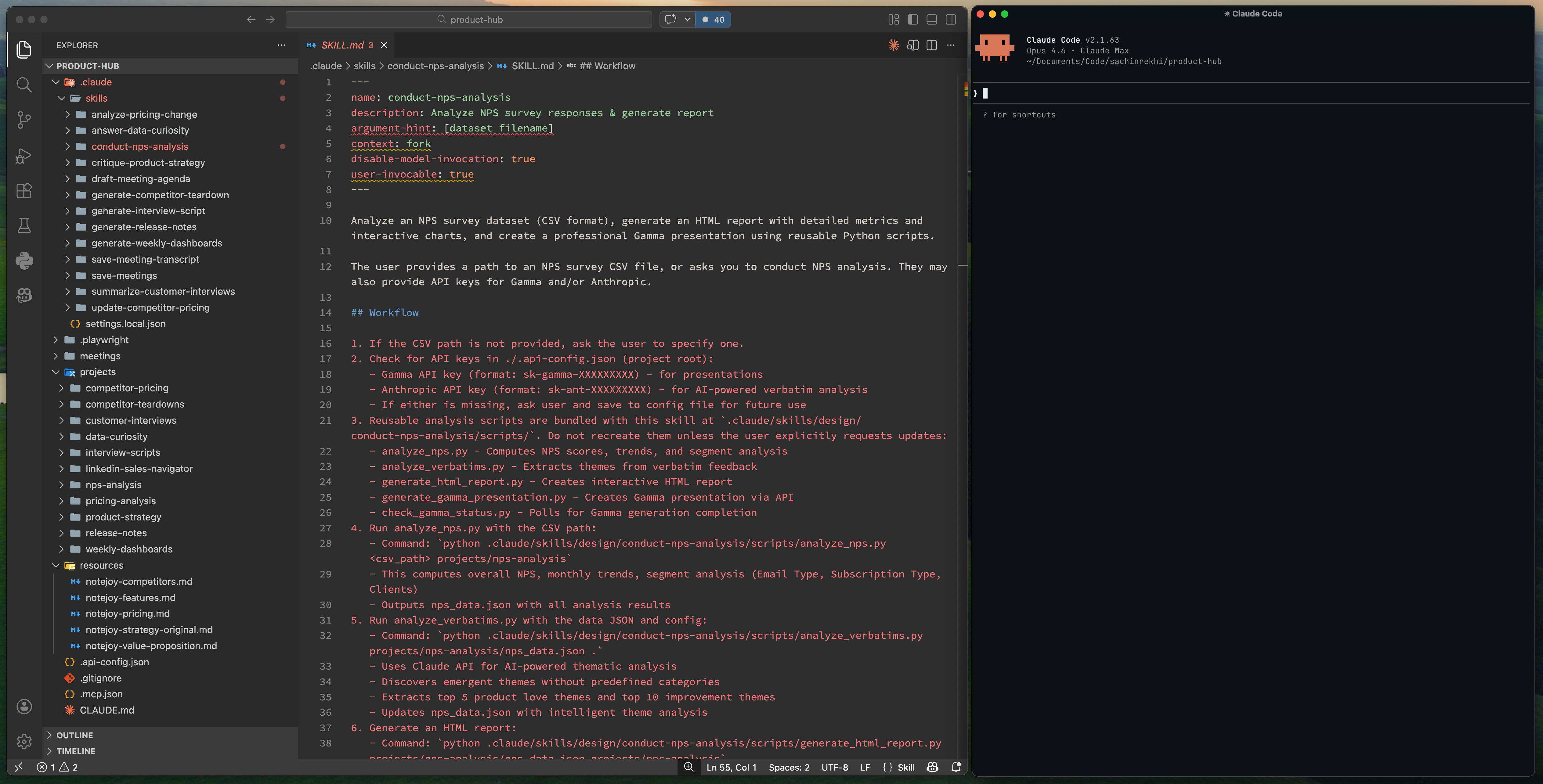Open the Source Control view
This screenshot has height=784, width=1543.
(x=24, y=120)
